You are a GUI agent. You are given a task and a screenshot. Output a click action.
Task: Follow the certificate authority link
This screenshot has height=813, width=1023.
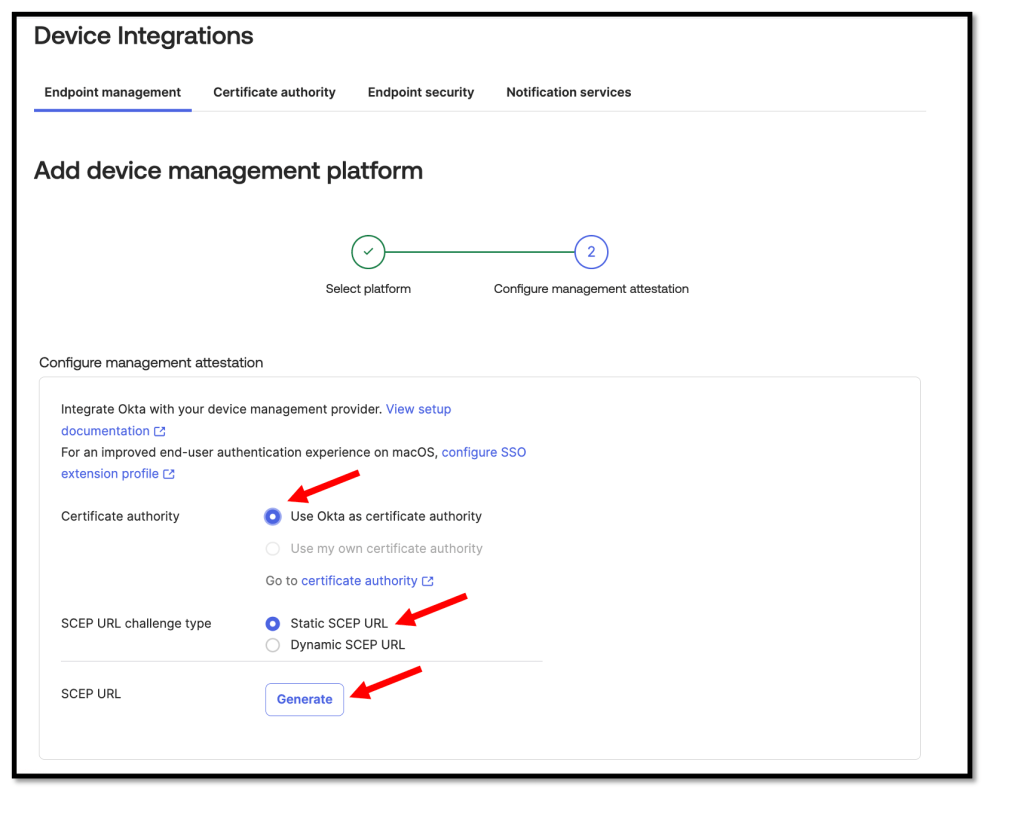(x=359, y=581)
